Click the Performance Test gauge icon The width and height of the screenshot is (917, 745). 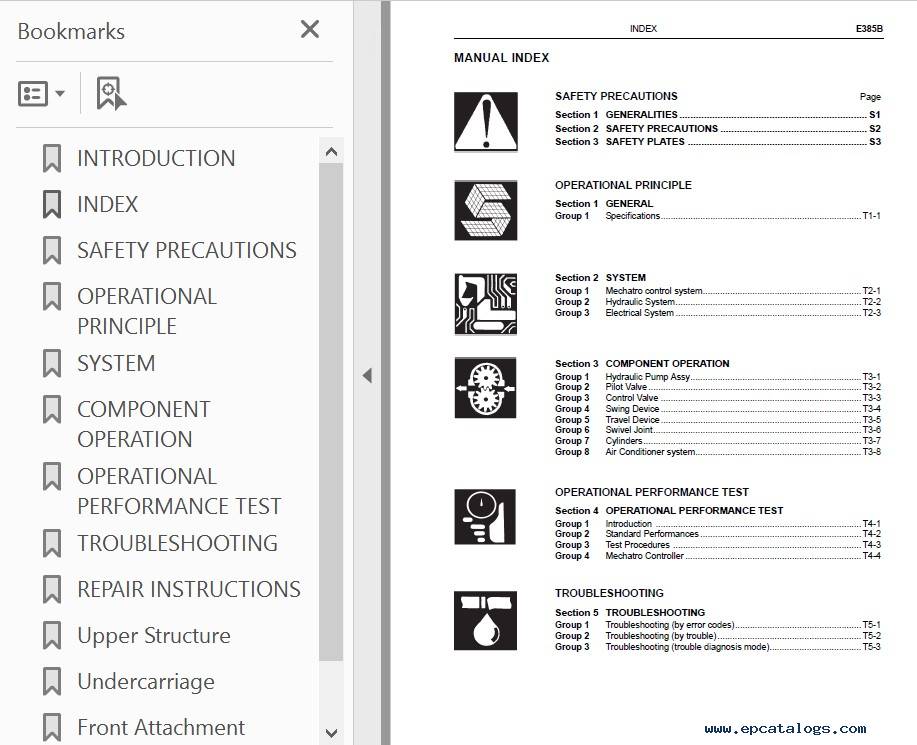[x=485, y=517]
